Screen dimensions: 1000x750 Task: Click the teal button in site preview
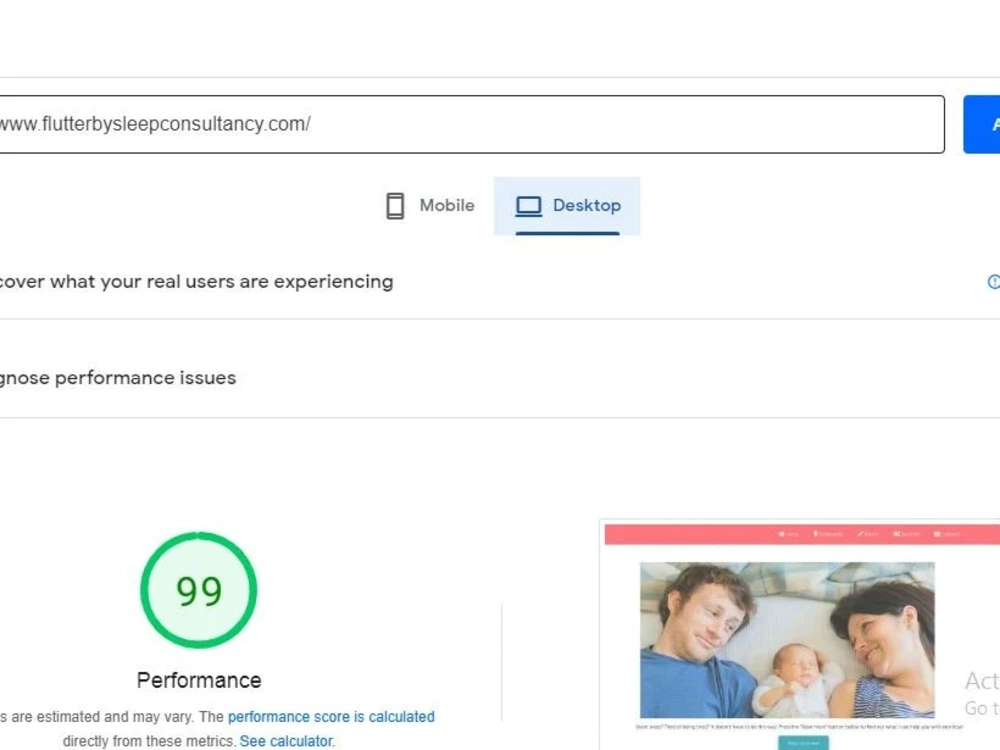(x=804, y=743)
